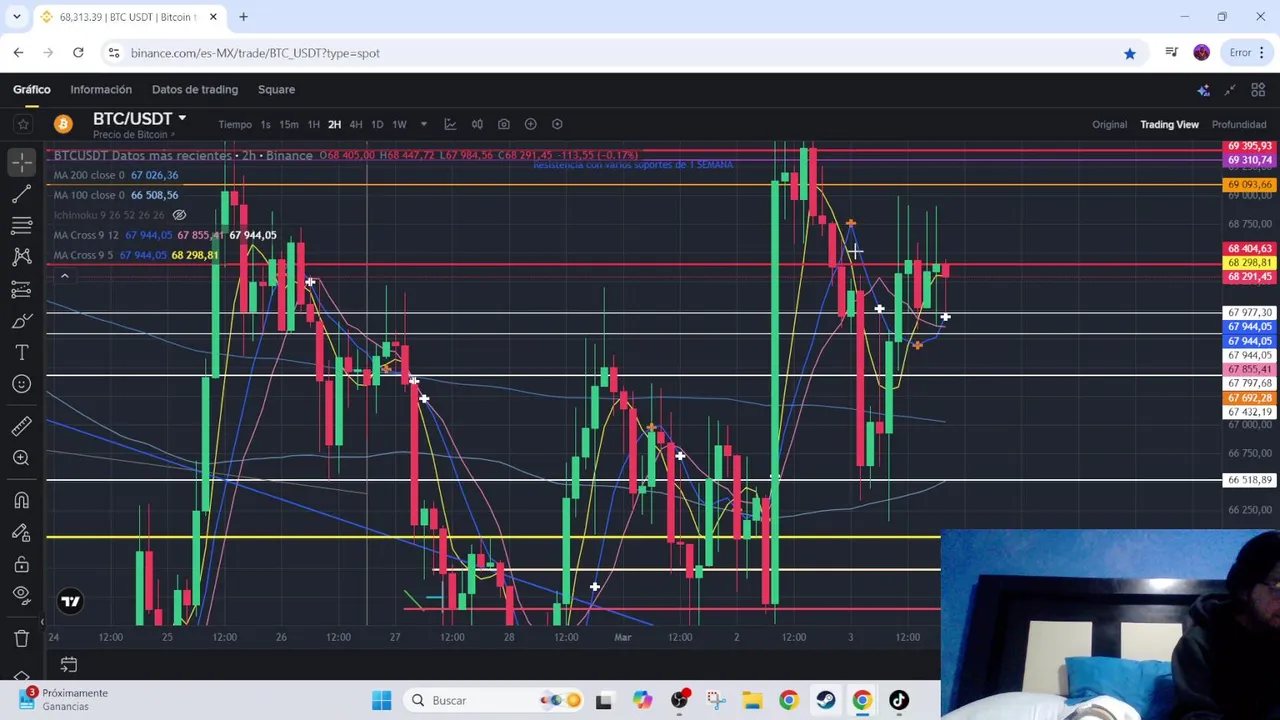This screenshot has width=1280, height=720.
Task: Collapse the left drawing toolbar
Action: click(x=42, y=621)
